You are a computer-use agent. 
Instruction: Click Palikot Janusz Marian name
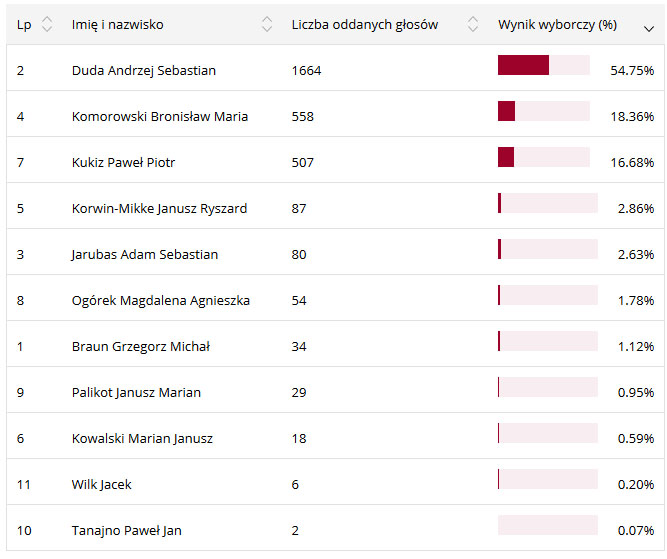(136, 392)
